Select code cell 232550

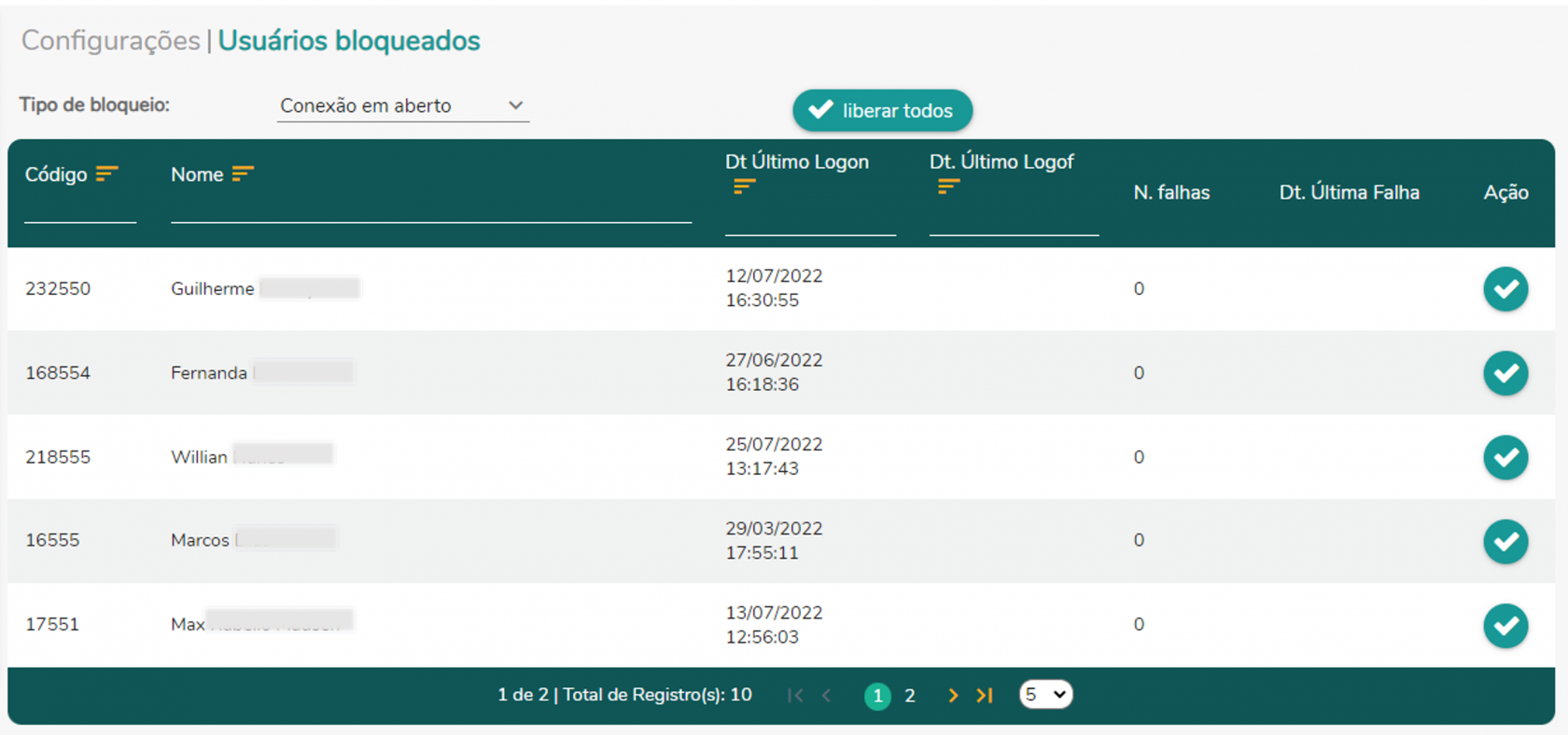(58, 289)
